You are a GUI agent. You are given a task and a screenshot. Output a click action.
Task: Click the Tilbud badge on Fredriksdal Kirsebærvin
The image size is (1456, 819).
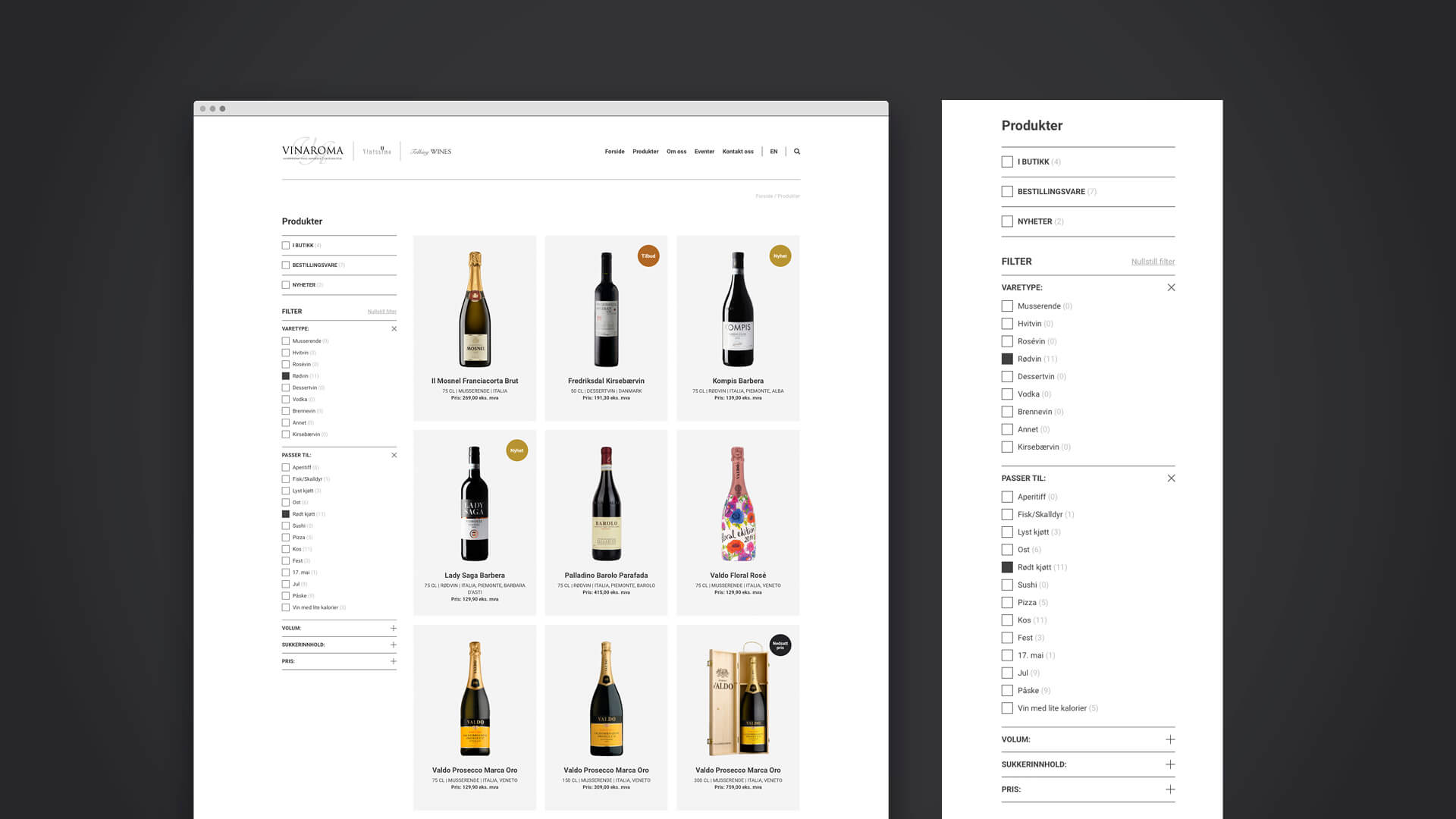click(648, 256)
